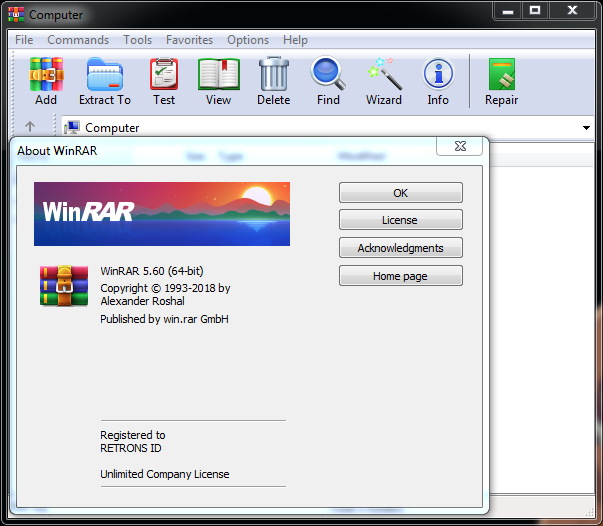Viewport: 603px width, 526px height.
Task: Show the Acknowledgments
Action: (x=401, y=248)
